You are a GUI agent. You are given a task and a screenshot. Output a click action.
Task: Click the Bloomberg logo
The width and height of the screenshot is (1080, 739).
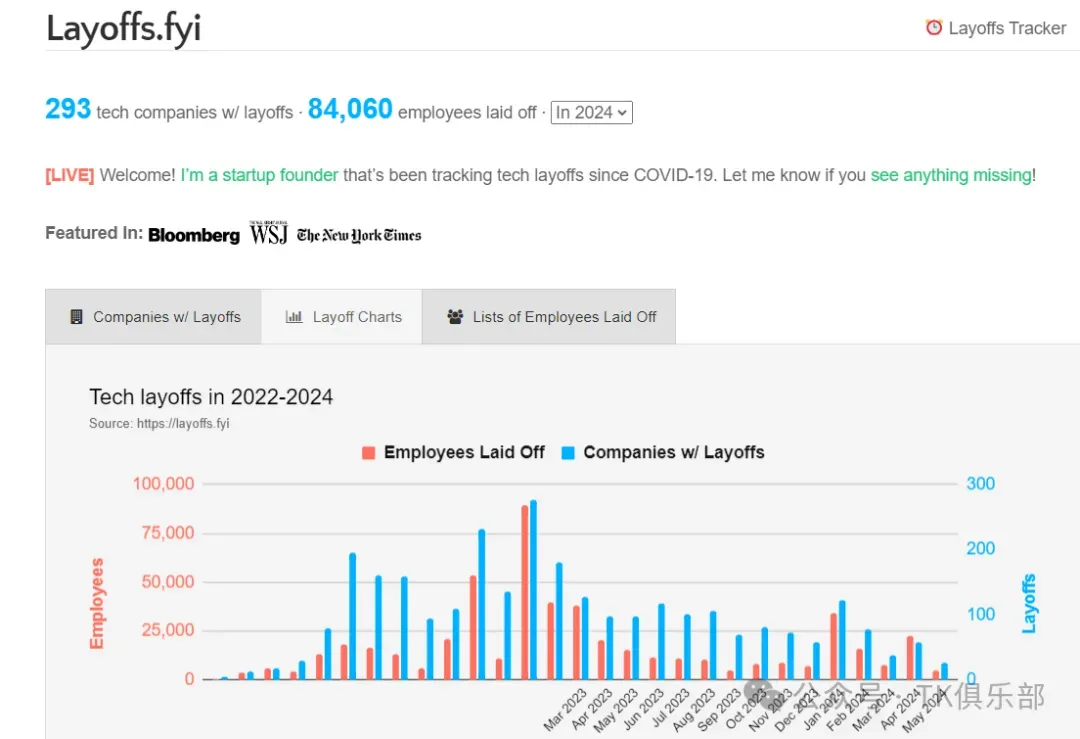[x=194, y=235]
